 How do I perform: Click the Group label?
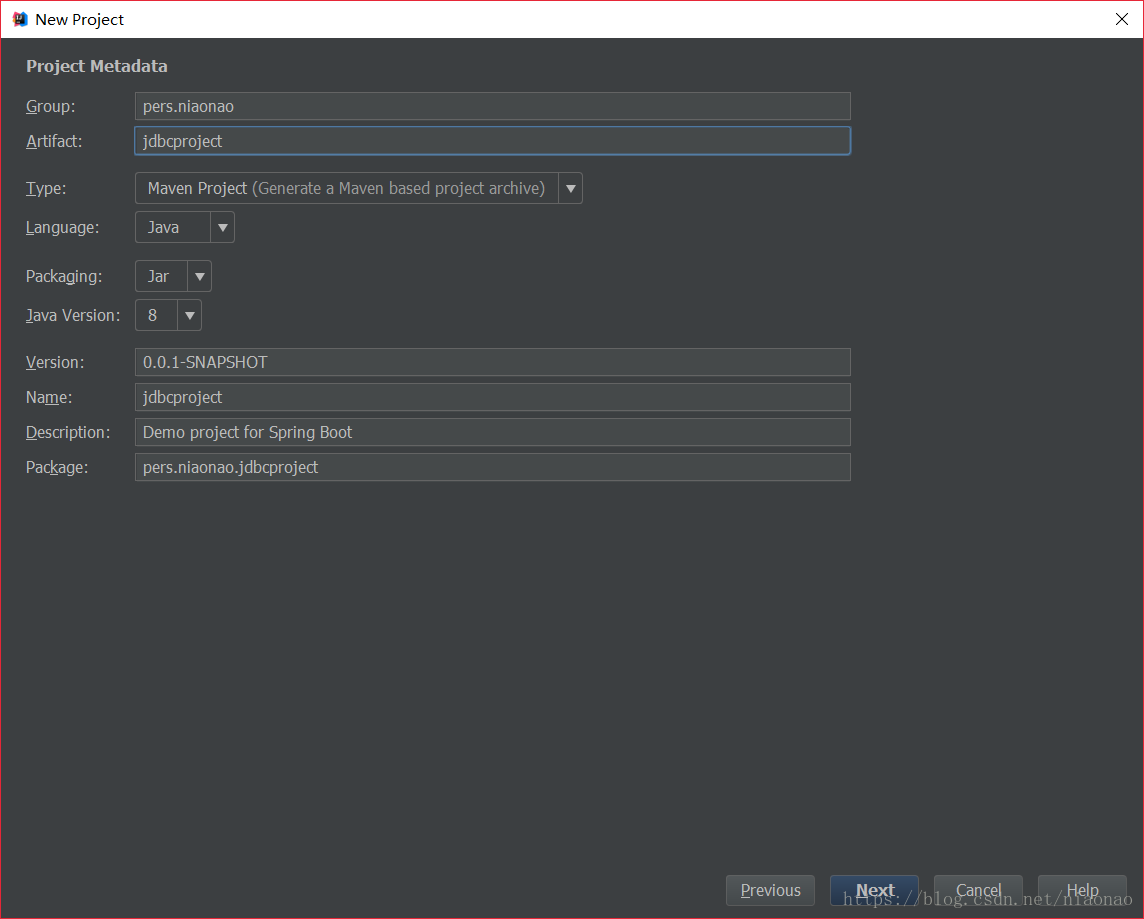pos(50,106)
